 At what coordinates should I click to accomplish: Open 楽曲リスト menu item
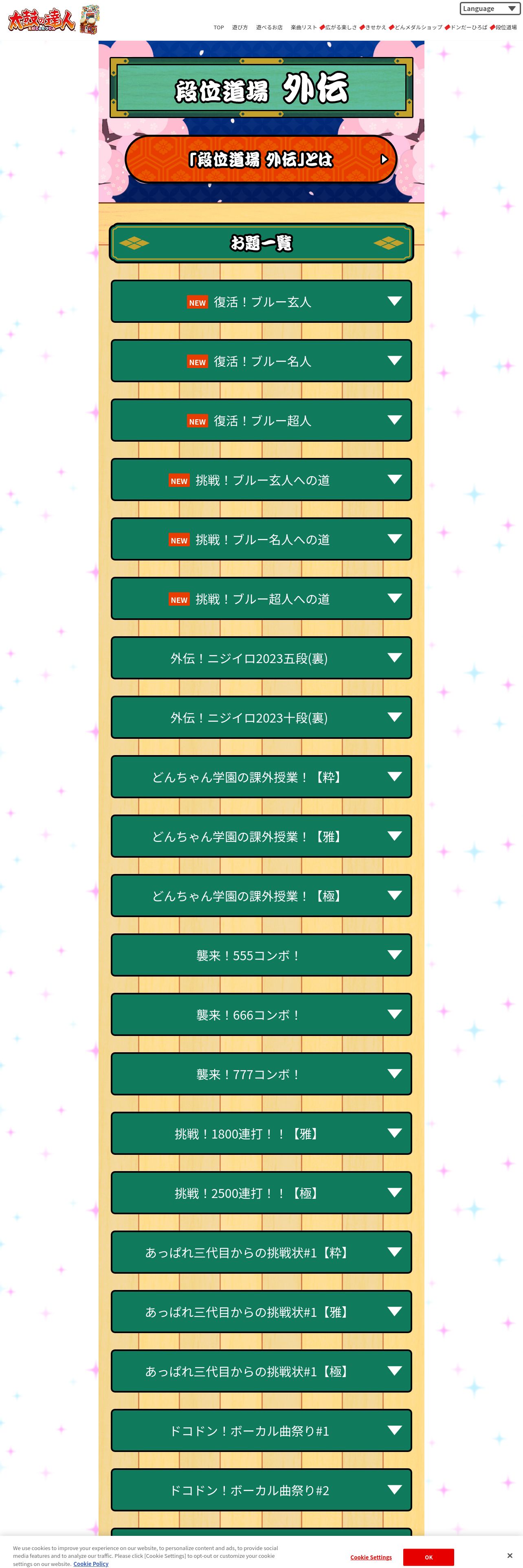click(x=303, y=27)
